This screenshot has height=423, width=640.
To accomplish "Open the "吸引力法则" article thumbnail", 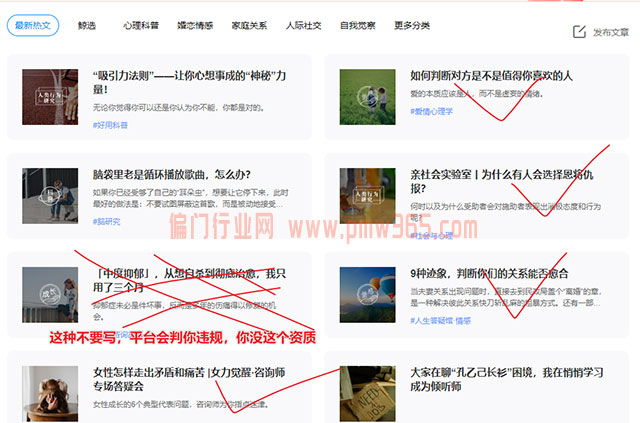I will (x=50, y=97).
